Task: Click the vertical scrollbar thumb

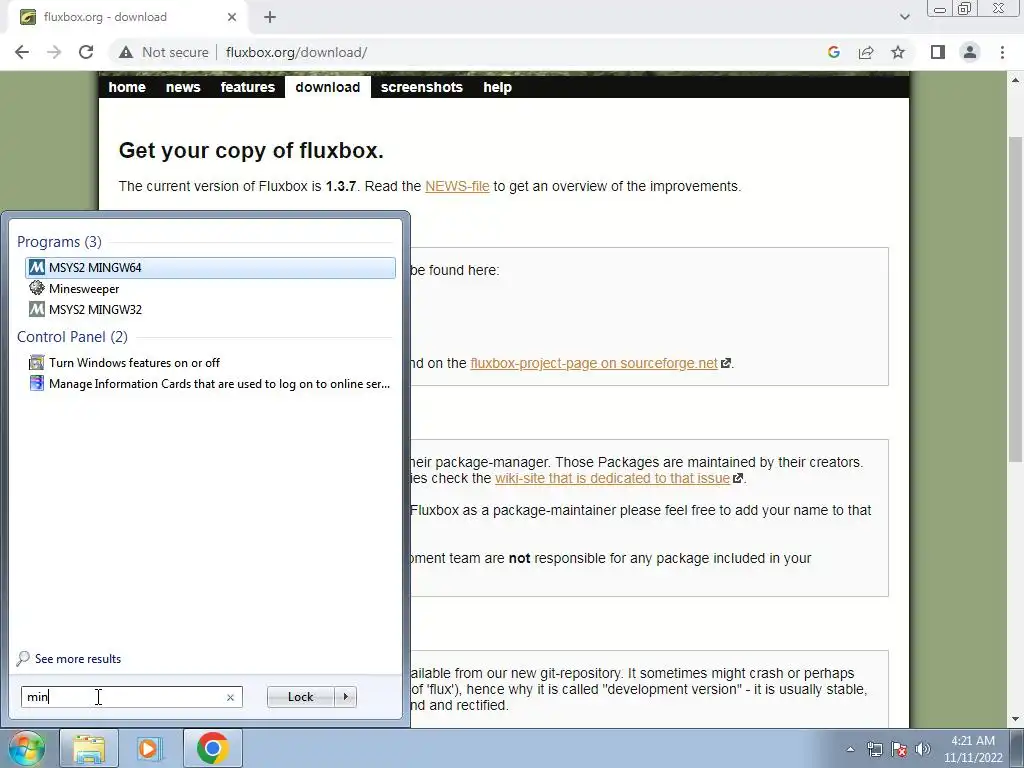Action: point(1016,299)
